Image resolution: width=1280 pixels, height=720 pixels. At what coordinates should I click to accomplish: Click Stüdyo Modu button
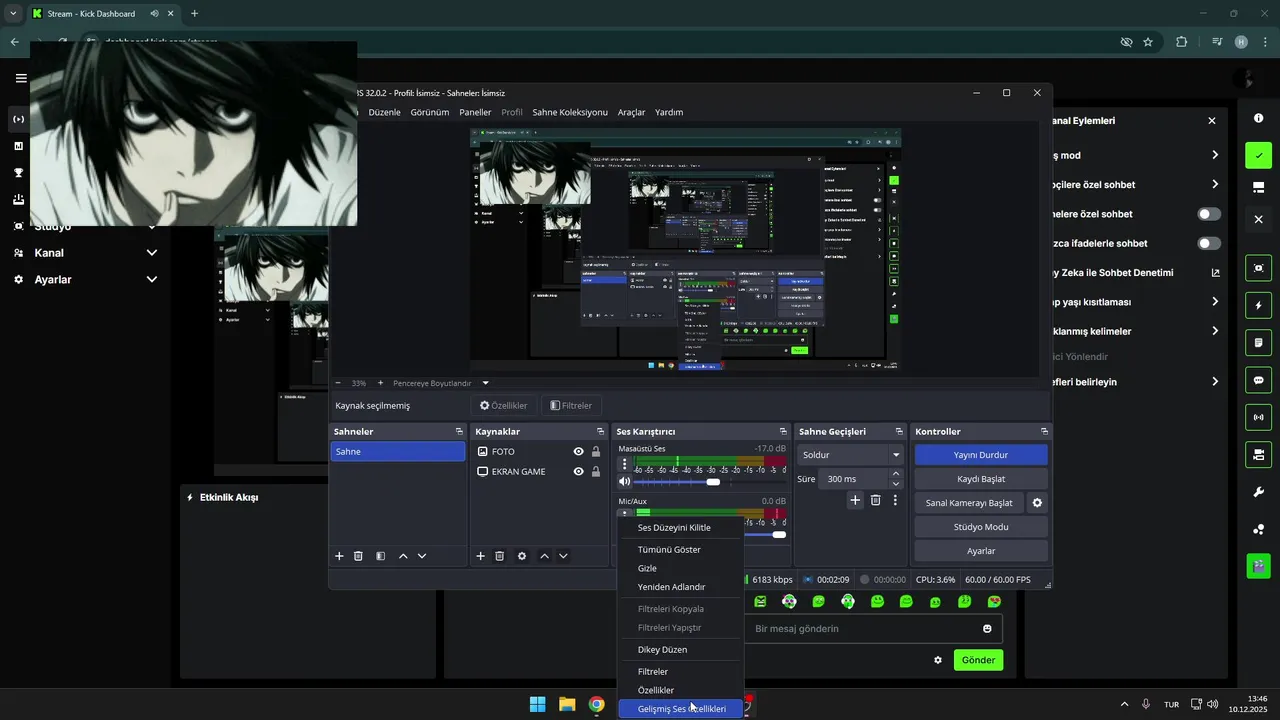pyautogui.click(x=981, y=527)
